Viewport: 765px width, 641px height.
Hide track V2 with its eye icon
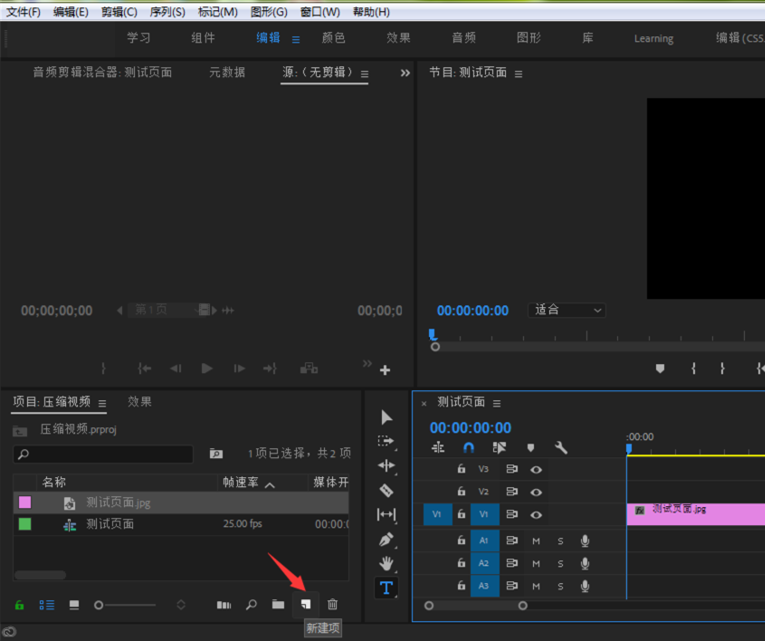click(x=536, y=492)
